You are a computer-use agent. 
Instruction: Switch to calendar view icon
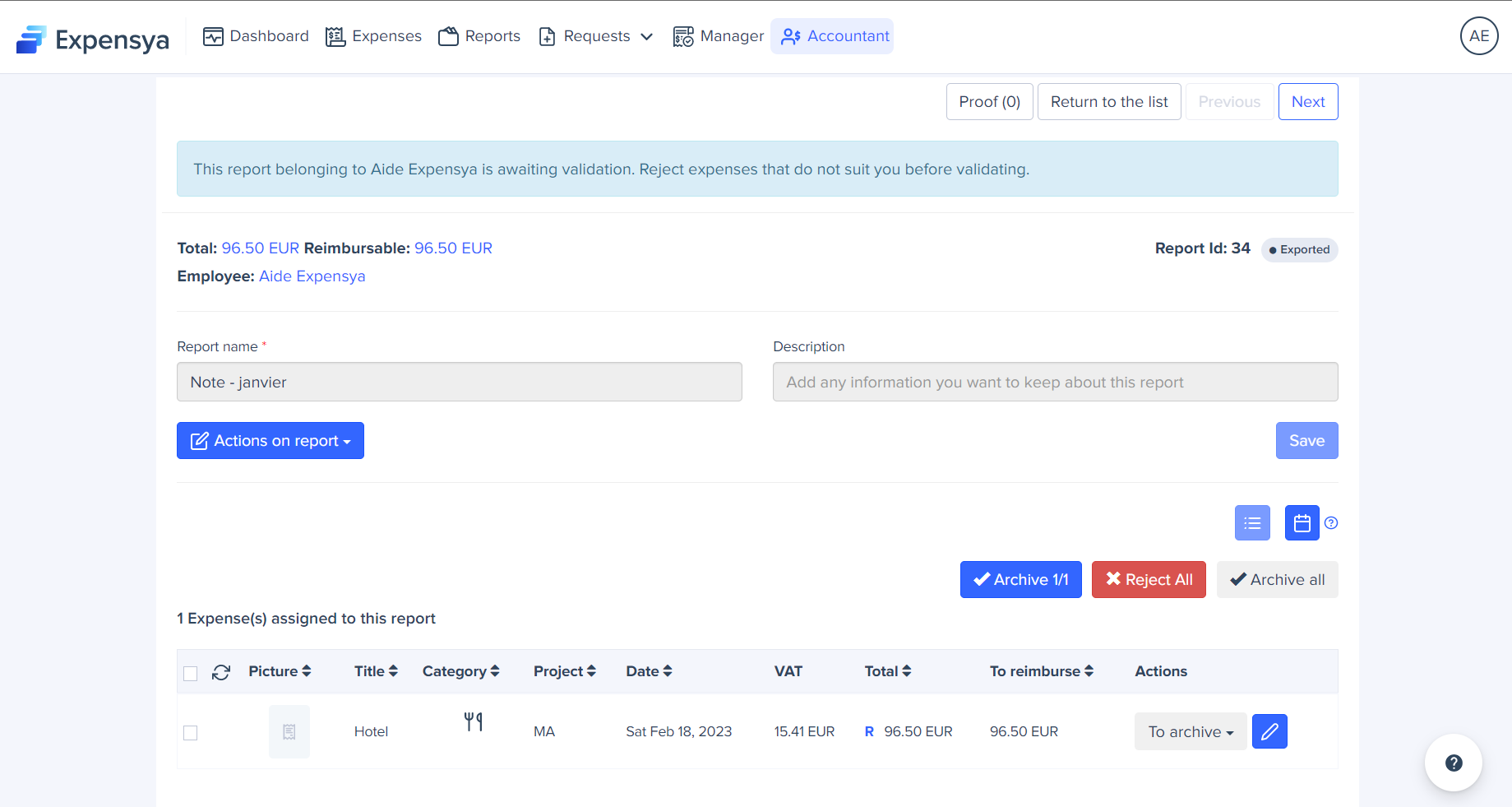coord(1302,523)
